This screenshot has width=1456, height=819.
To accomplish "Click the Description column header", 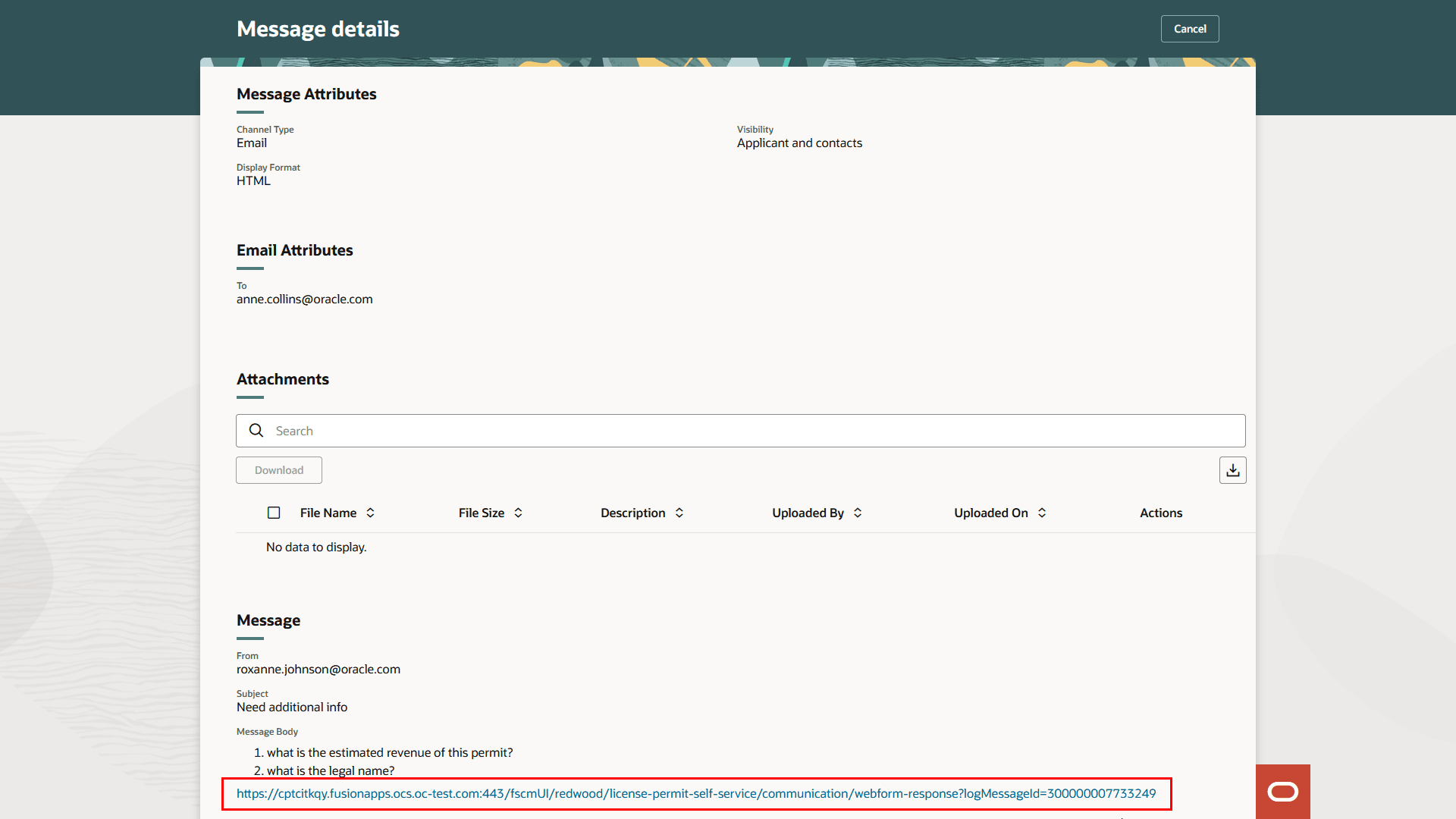I will (x=633, y=513).
